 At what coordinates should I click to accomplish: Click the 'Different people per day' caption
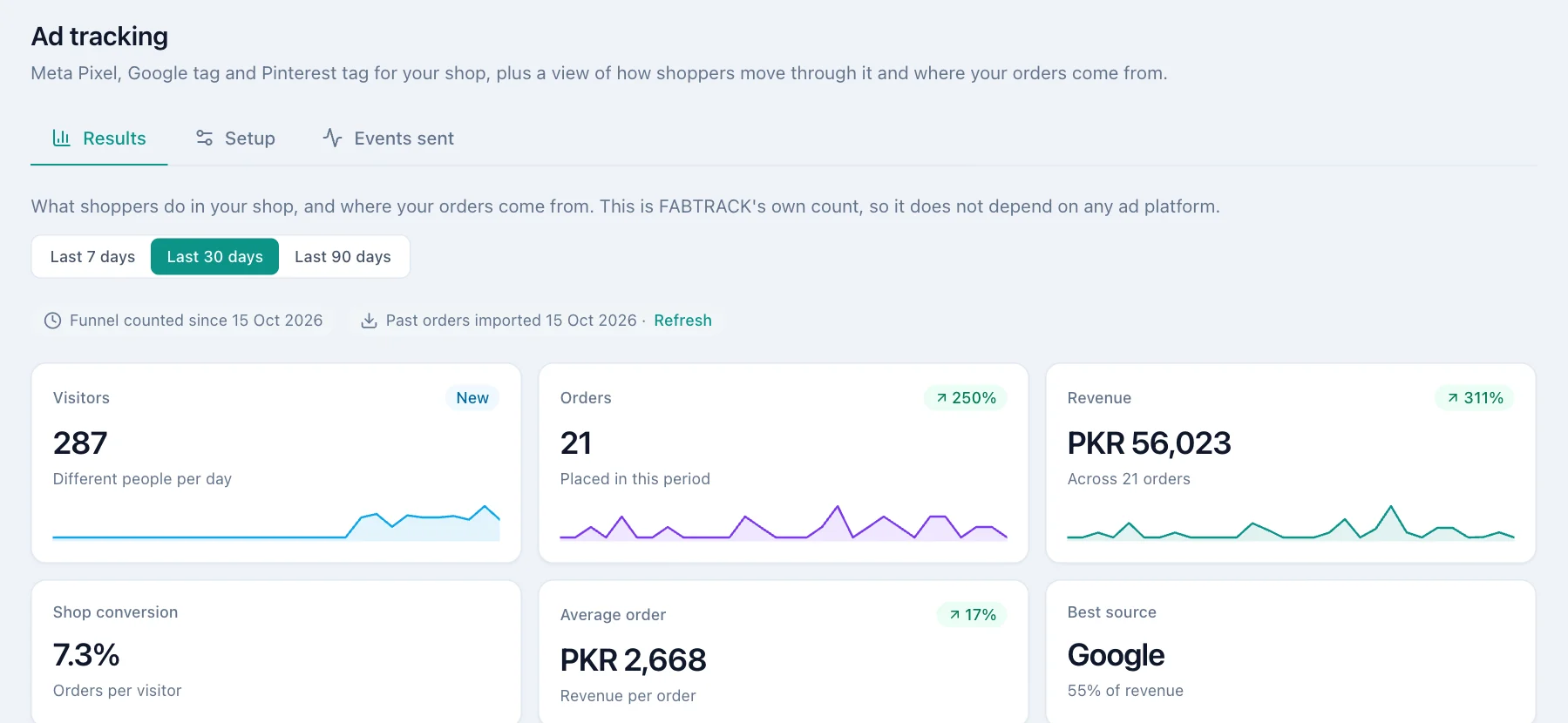142,479
